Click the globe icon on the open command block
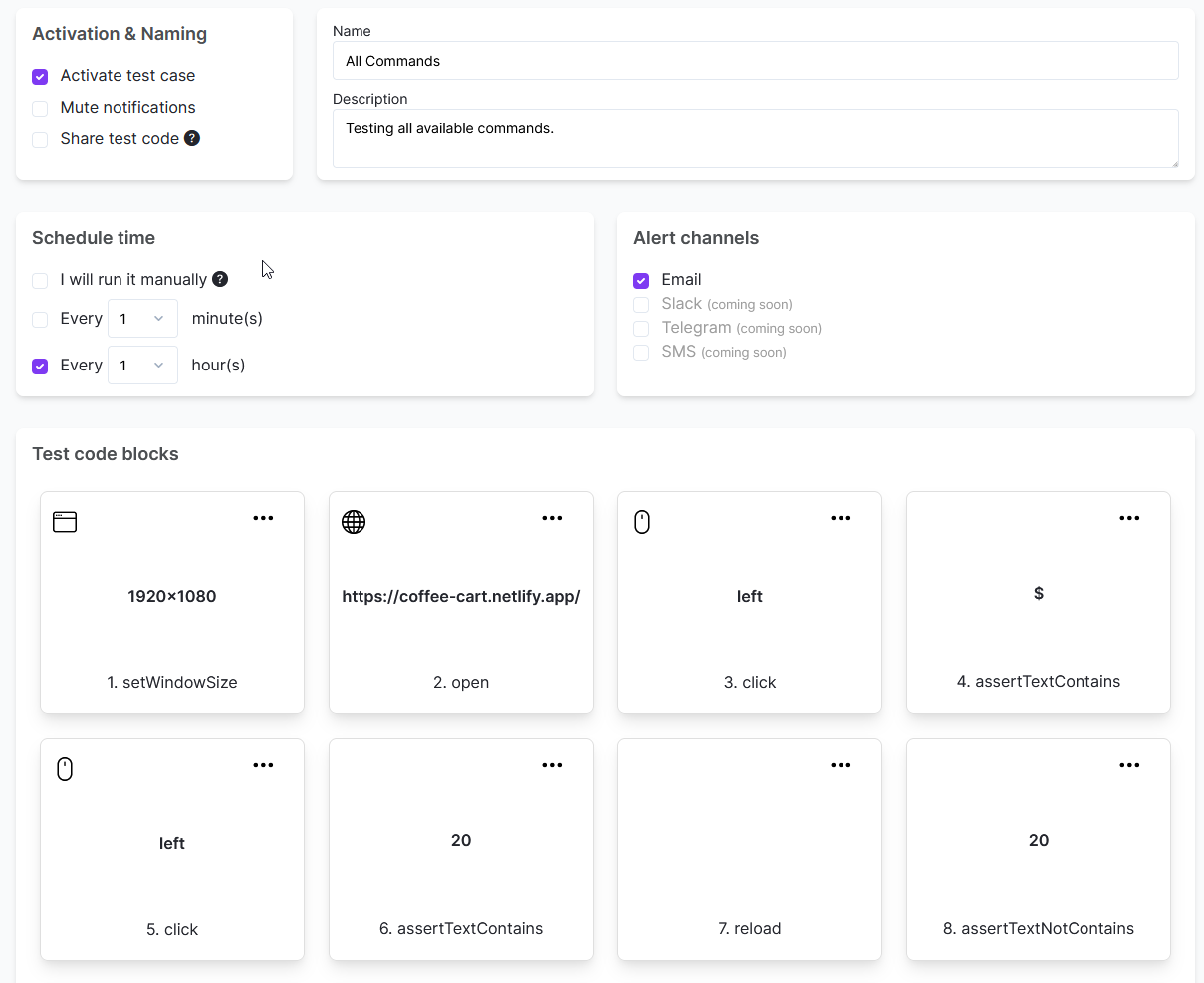 click(354, 521)
